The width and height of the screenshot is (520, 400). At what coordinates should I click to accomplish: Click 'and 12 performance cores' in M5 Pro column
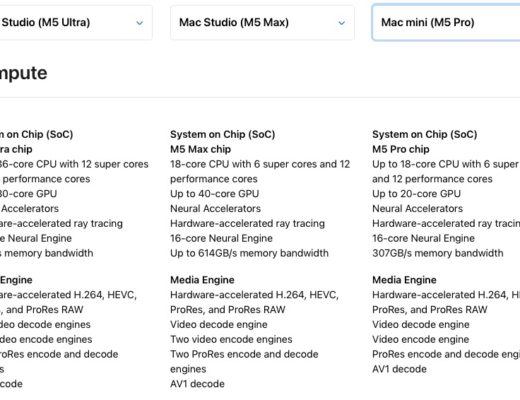432,179
